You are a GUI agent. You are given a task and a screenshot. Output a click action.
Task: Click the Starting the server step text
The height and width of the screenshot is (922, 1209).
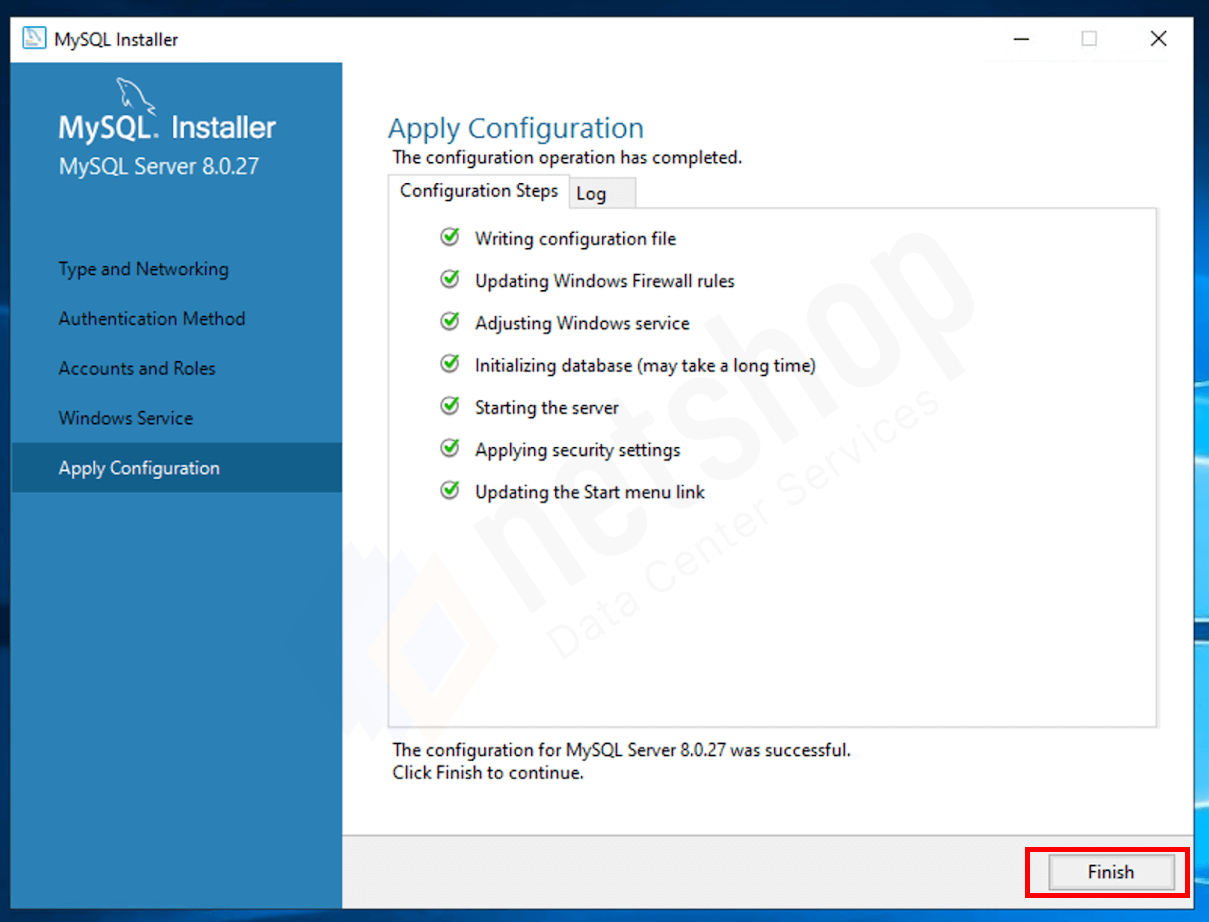pos(547,408)
